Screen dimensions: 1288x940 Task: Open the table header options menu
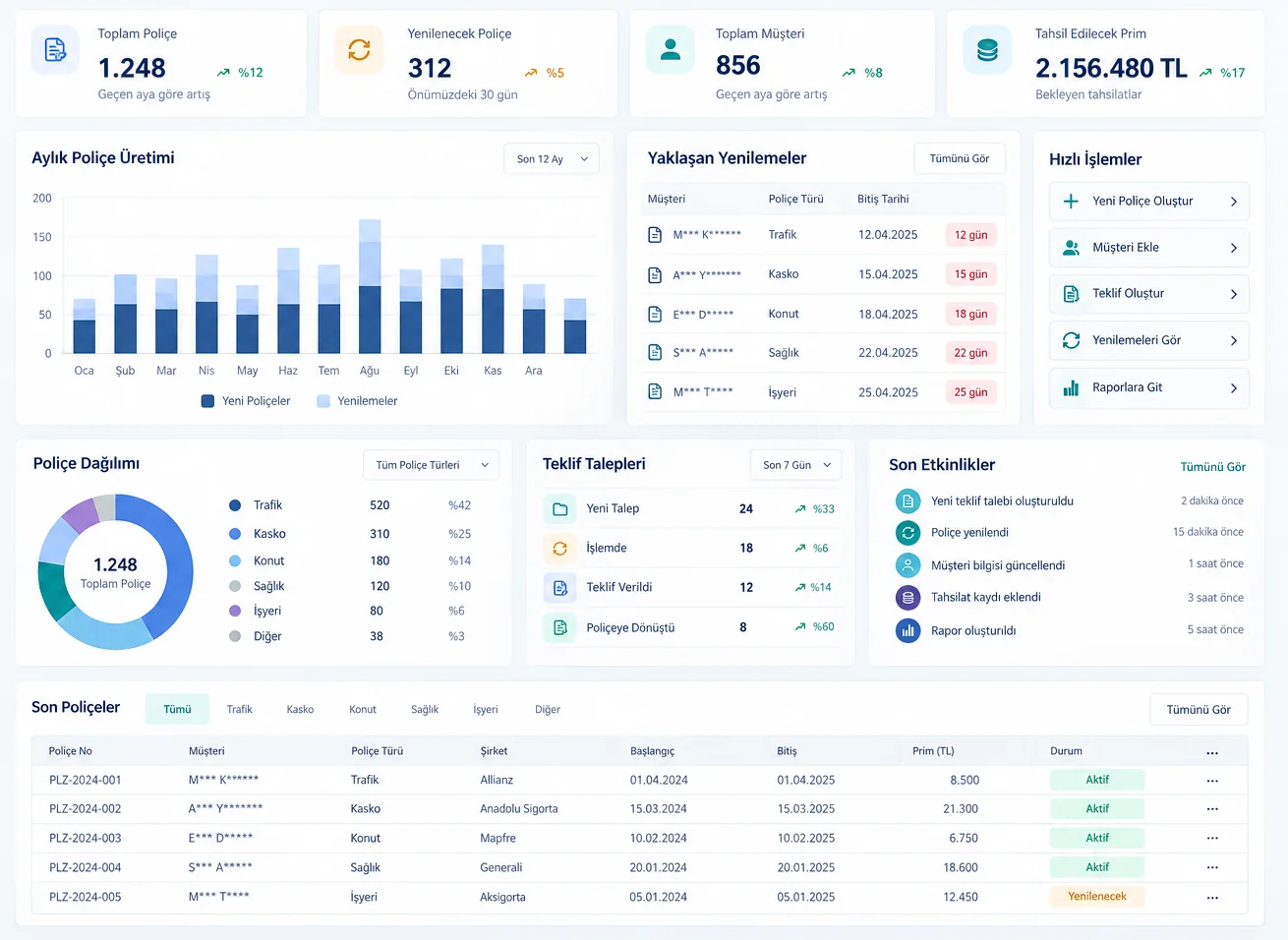[1212, 752]
